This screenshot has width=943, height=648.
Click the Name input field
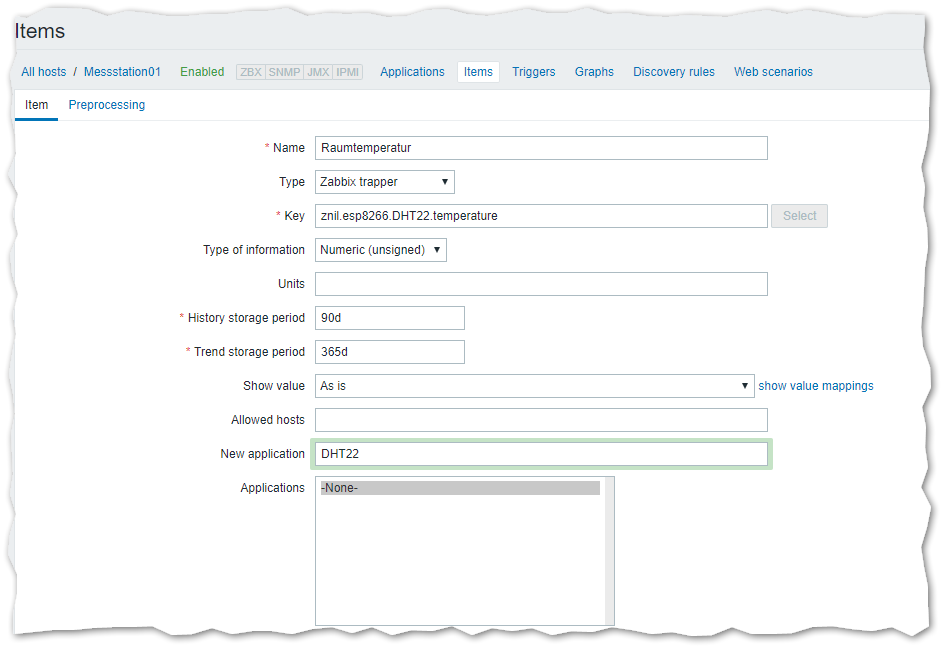point(540,148)
